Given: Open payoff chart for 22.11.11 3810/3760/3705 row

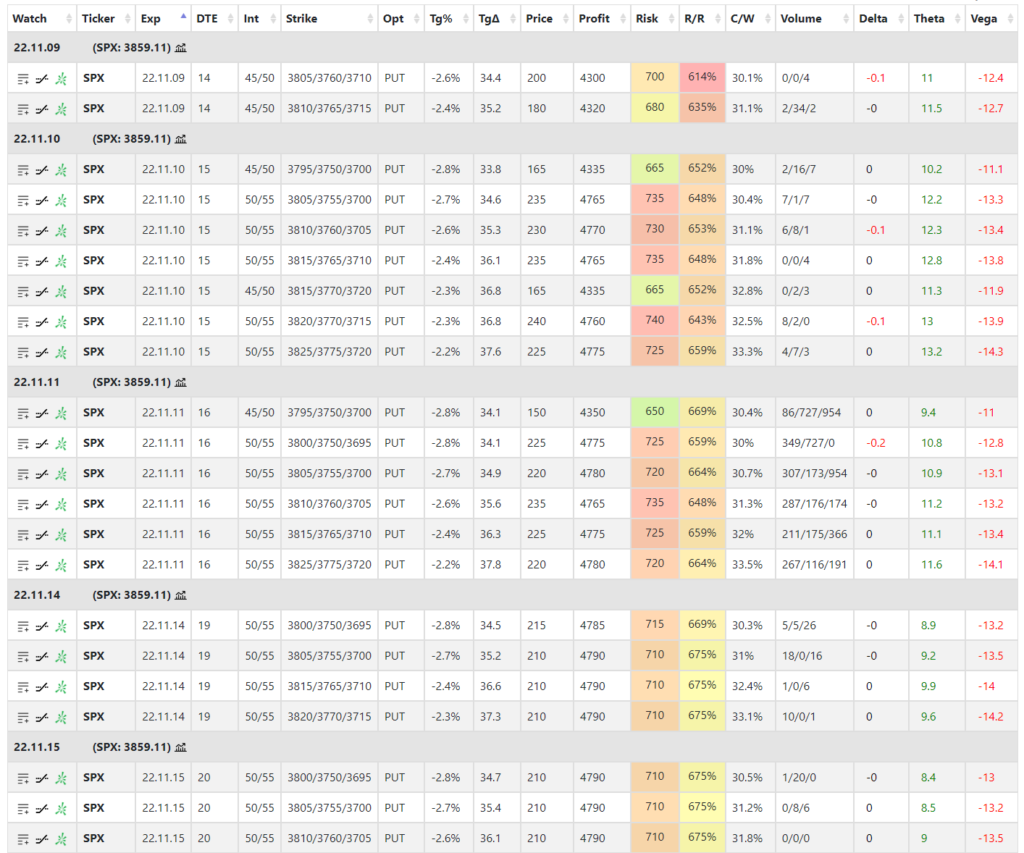Looking at the screenshot, I should [42, 505].
